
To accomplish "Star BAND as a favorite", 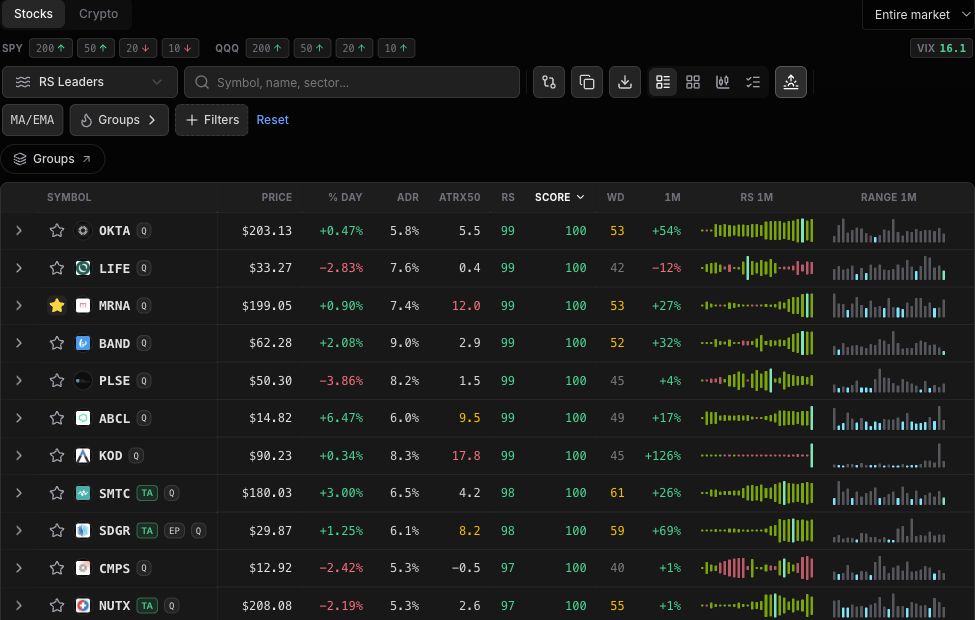I will pyautogui.click(x=57, y=343).
